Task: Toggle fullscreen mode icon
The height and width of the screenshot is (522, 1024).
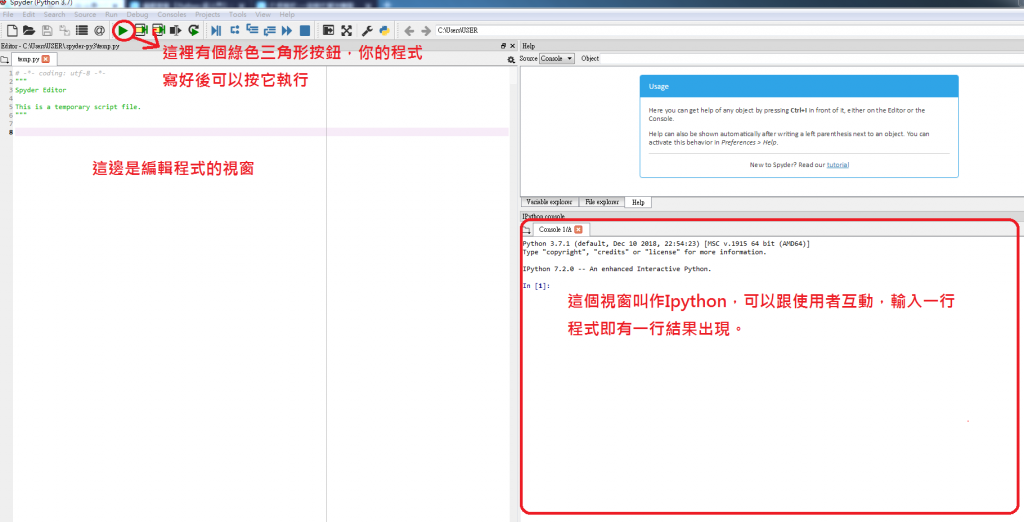Action: pyautogui.click(x=346, y=30)
